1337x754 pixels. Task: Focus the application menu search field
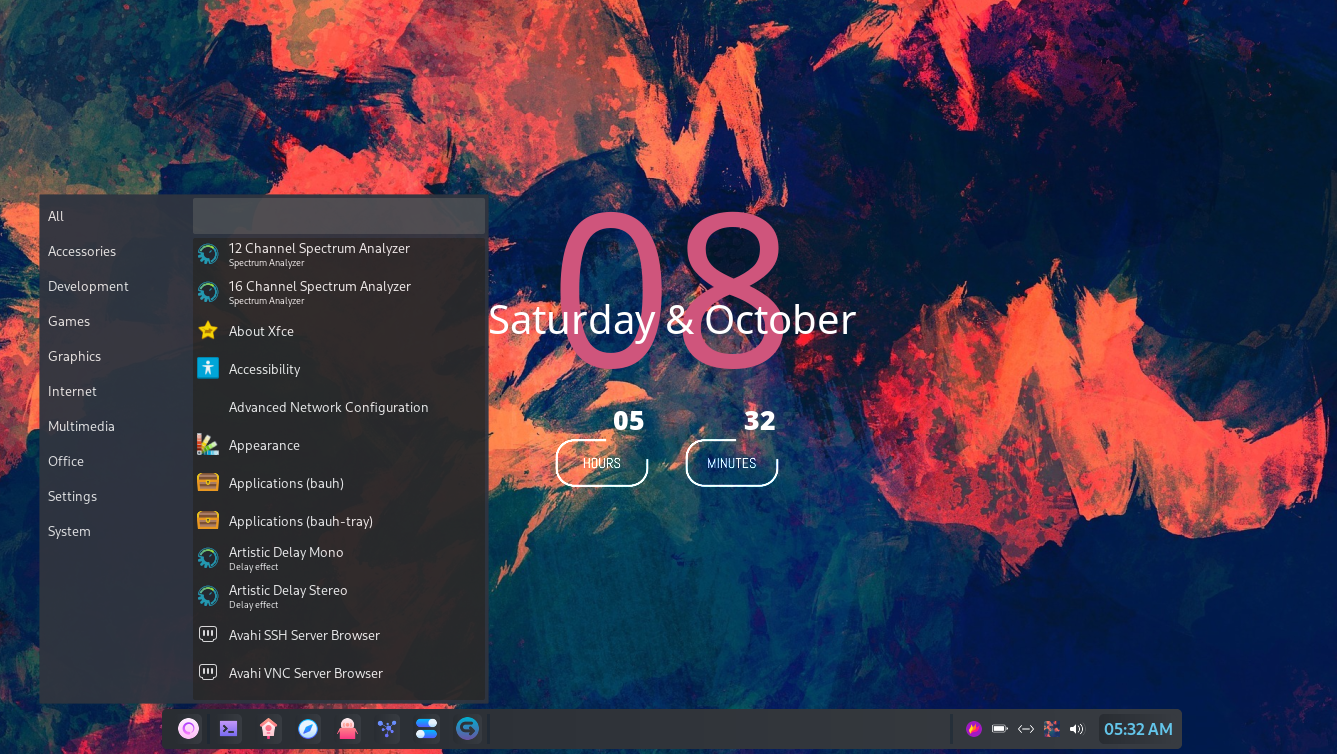click(x=339, y=216)
